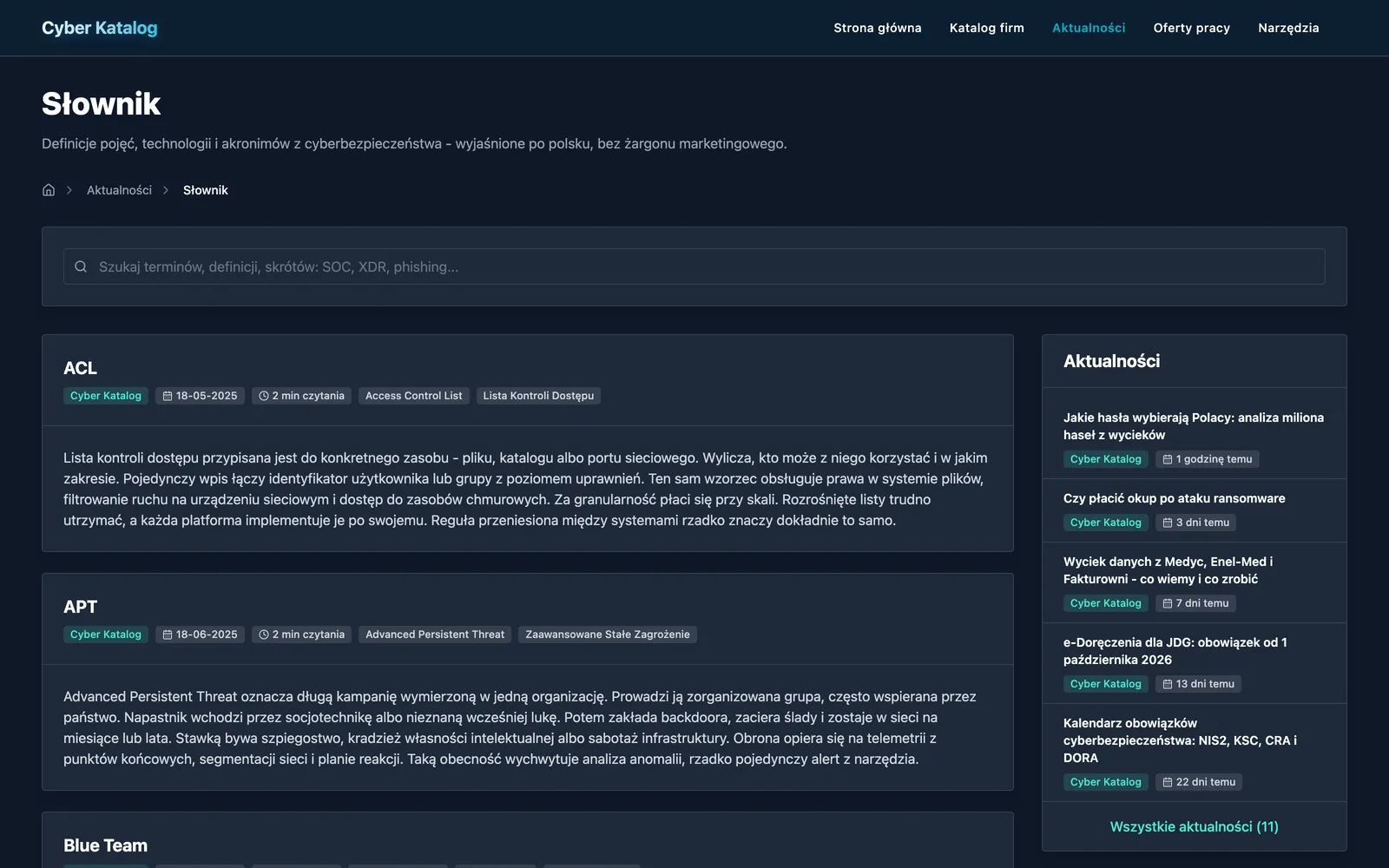Click calendar icon beside '1 godzinę temu'
Image resolution: width=1389 pixels, height=868 pixels.
[x=1168, y=459]
